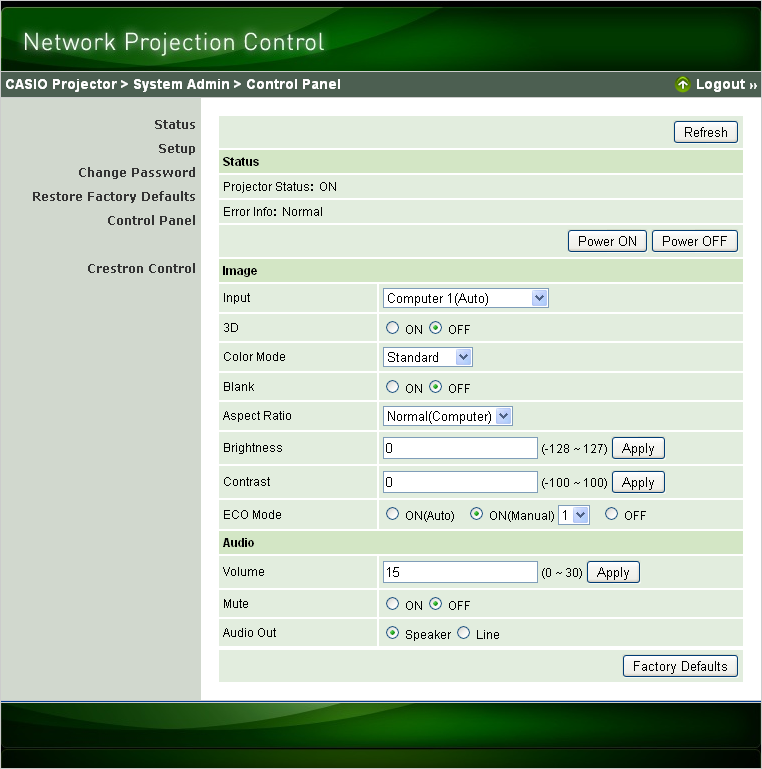Click the volume range (0 ~ 30) text
Viewport: 762px width, 769px height.
[562, 573]
